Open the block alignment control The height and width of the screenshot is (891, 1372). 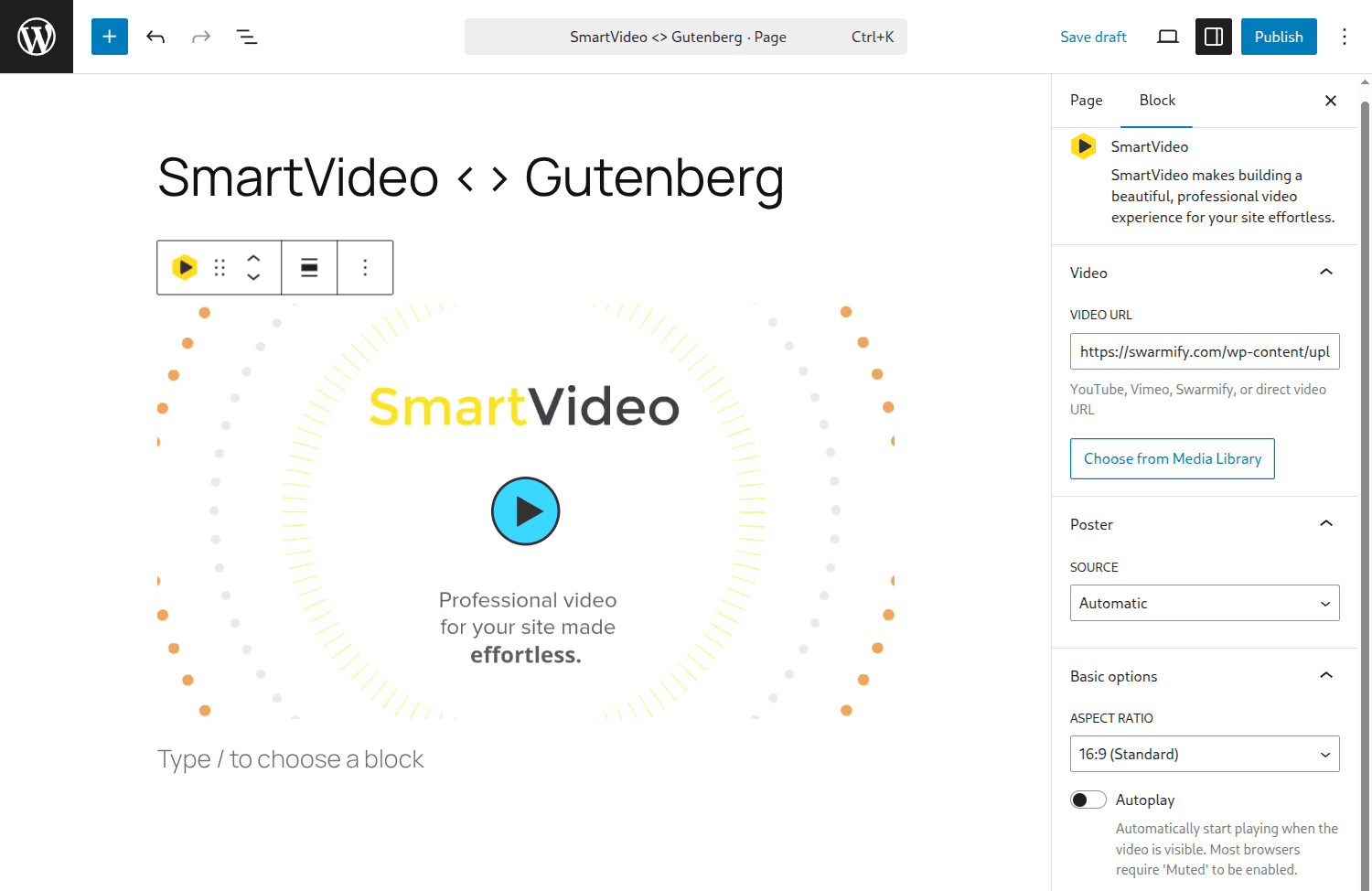[309, 267]
